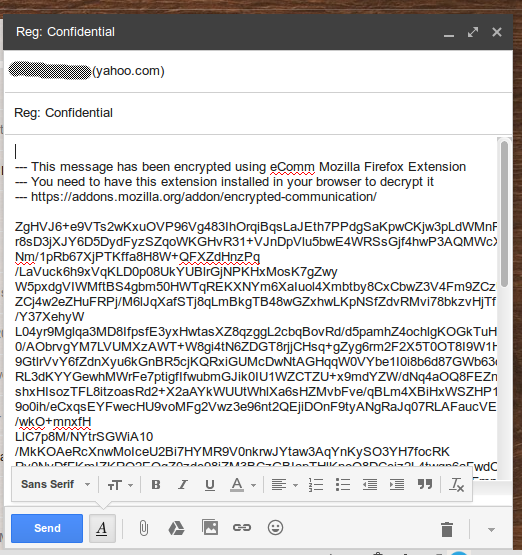Open the Sans Serif font dropdown
522x555 pixels.
[56, 484]
